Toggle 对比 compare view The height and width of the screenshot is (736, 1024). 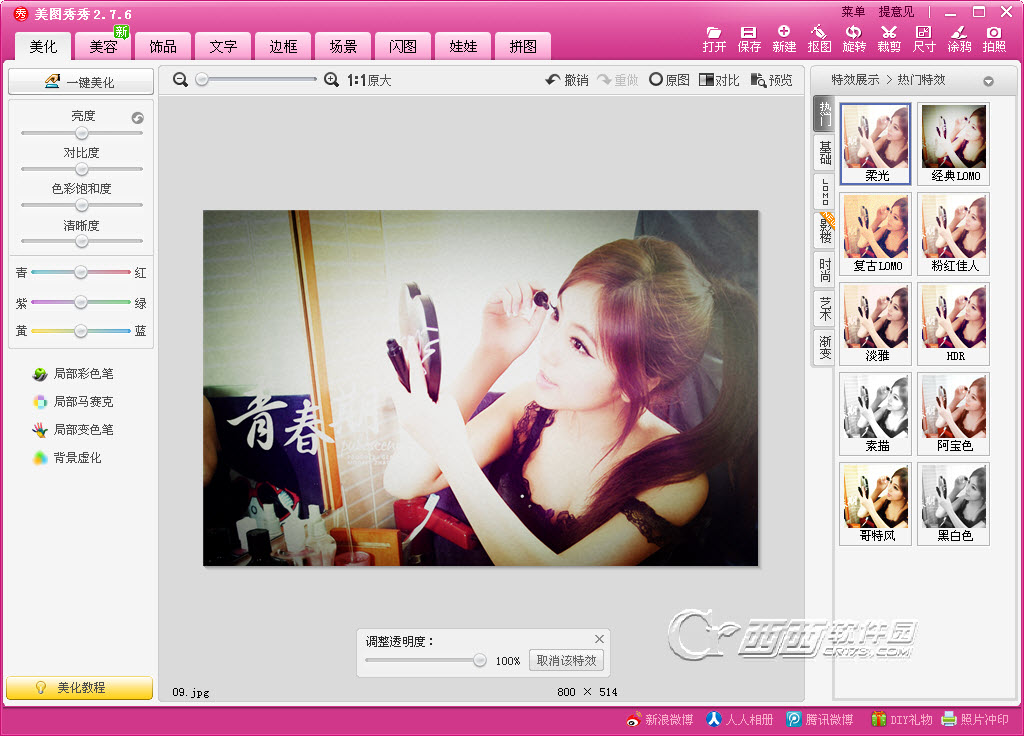[x=719, y=80]
